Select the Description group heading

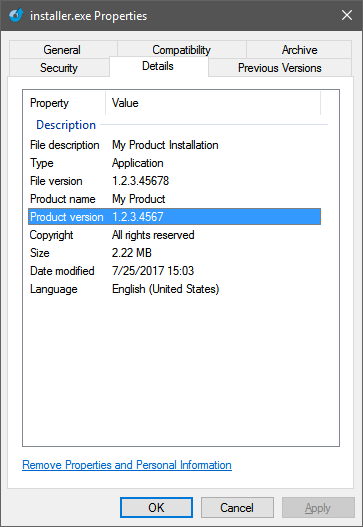coord(66,125)
